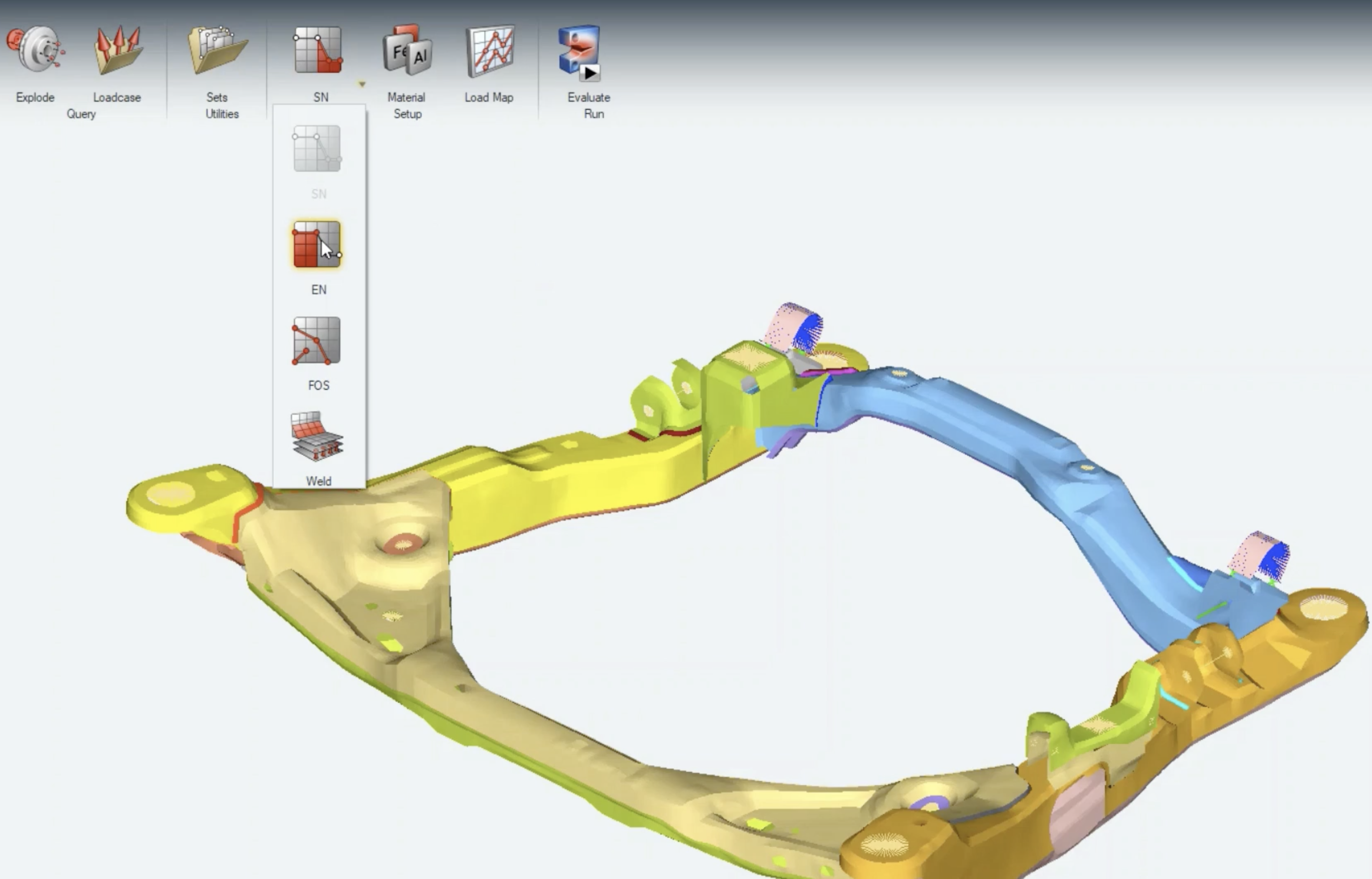Screen dimensions: 1372x879
Task: Open the Loadcase tool
Action: [x=118, y=50]
